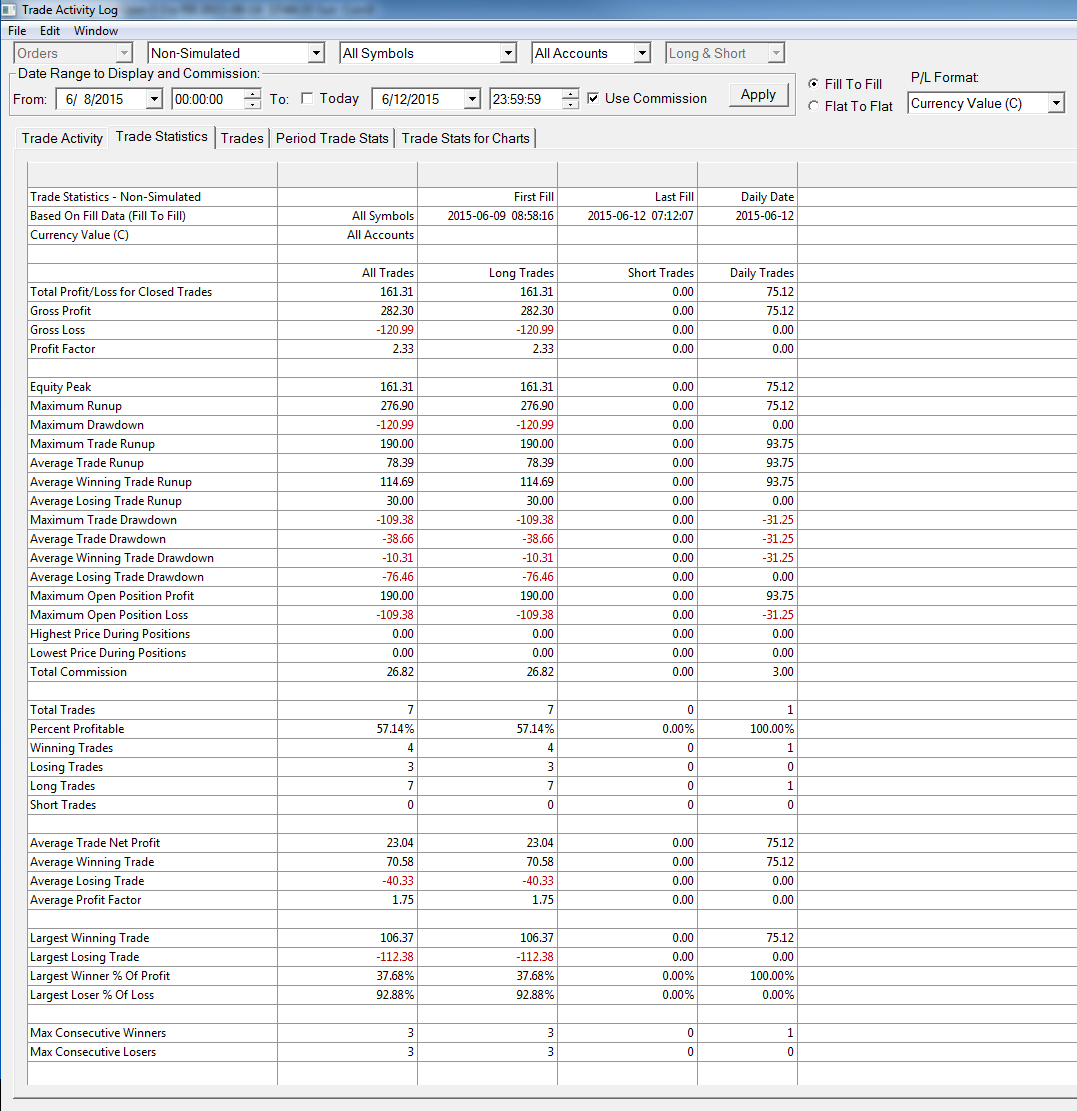The image size is (1077, 1111).
Task: Click the From time 00:00:00 field
Action: (x=208, y=99)
